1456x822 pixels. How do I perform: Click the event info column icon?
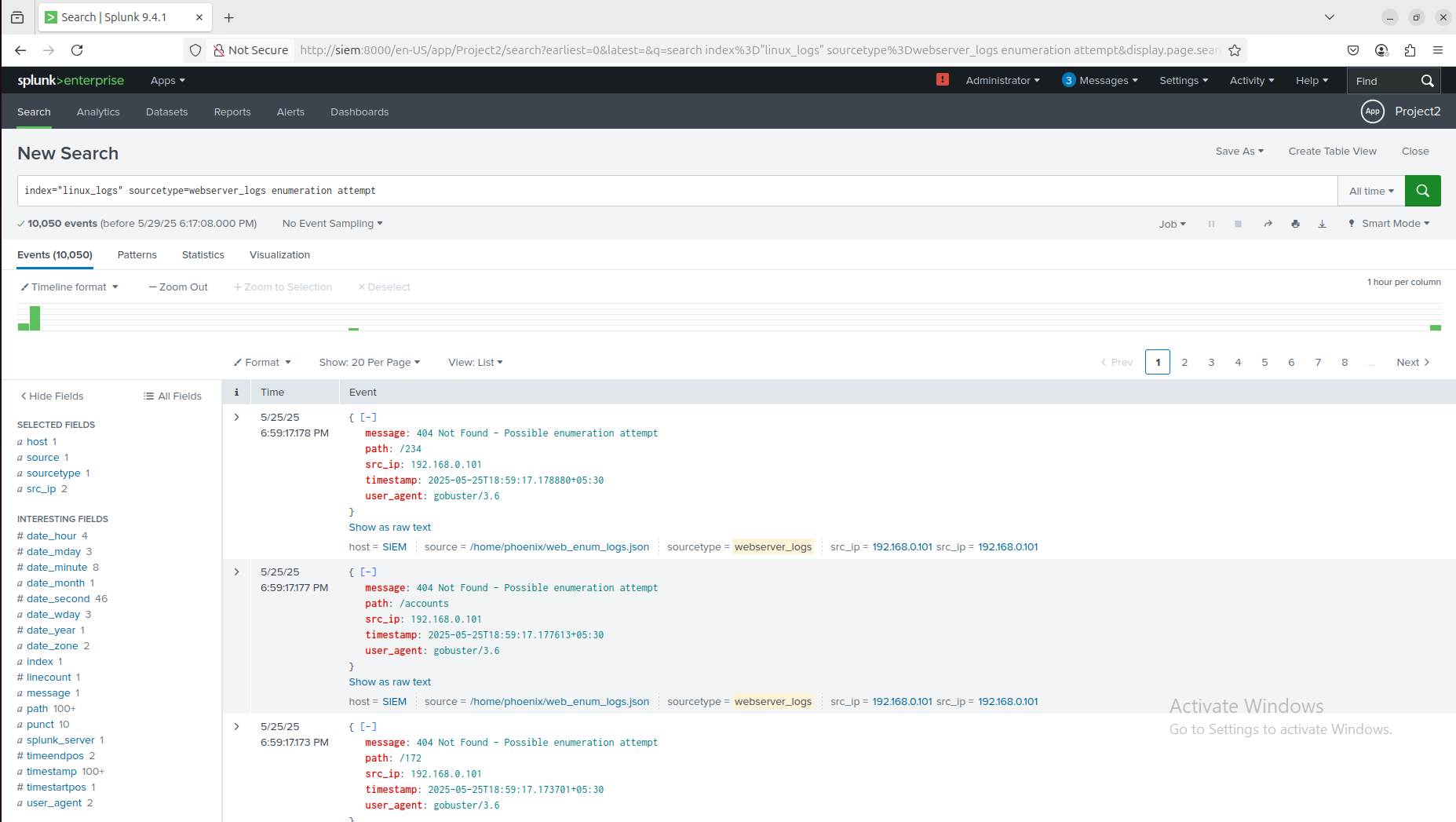coord(236,392)
